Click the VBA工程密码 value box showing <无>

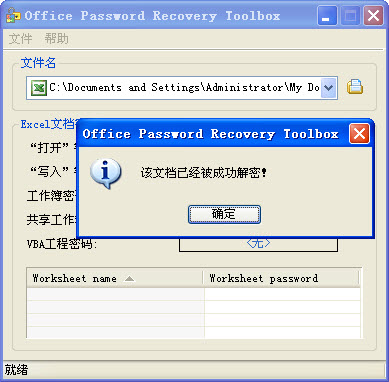[x=258, y=244]
